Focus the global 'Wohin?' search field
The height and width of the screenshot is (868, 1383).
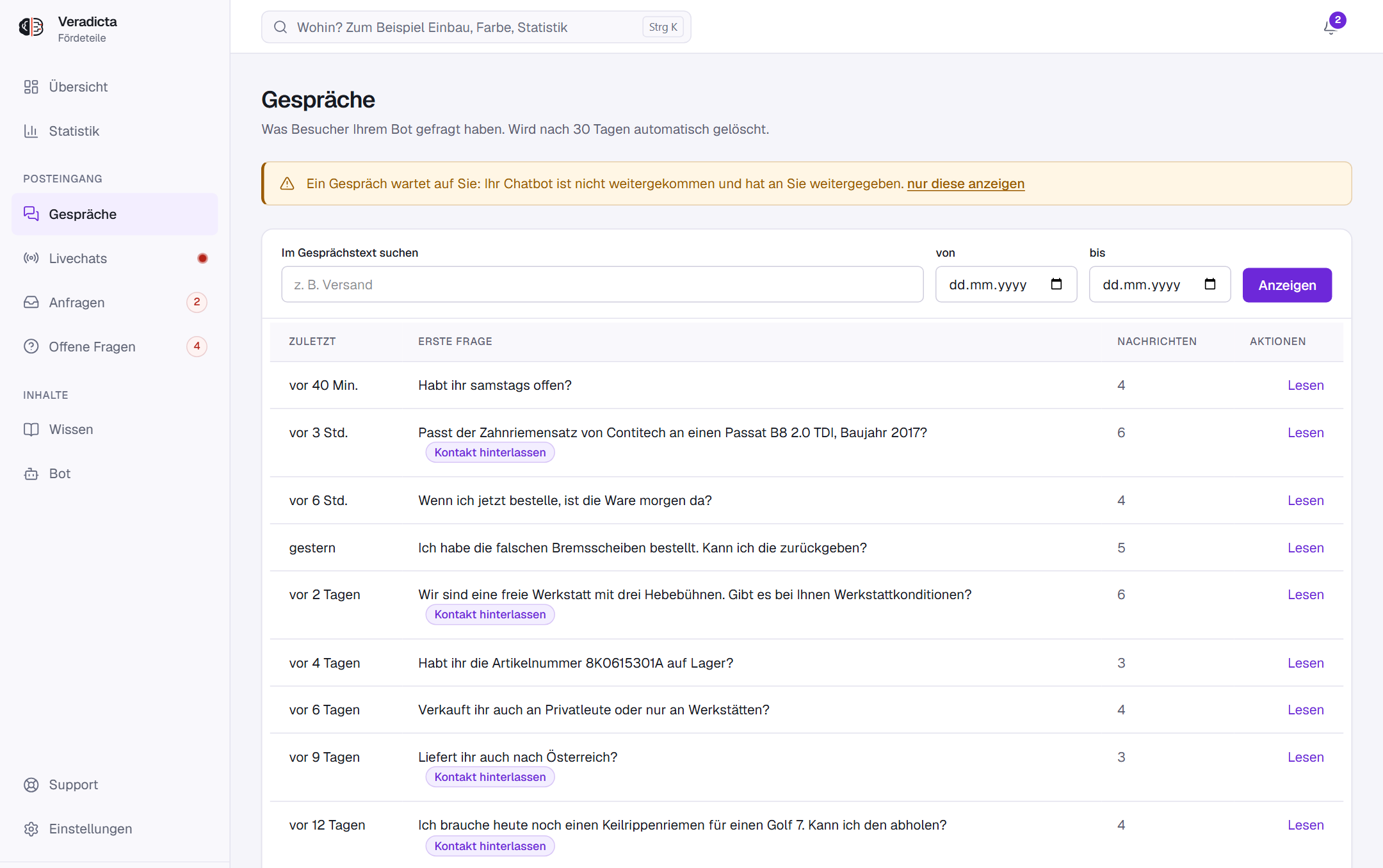[476, 27]
